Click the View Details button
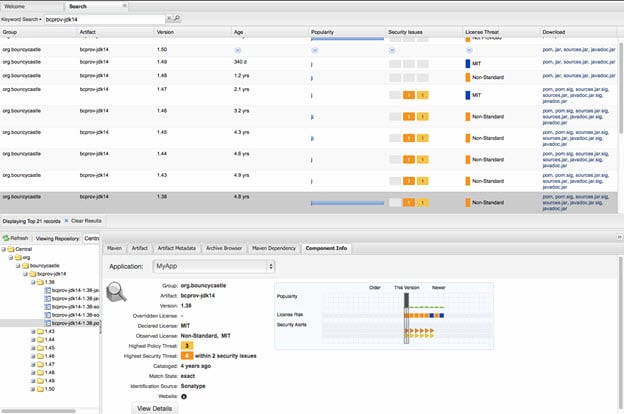 point(157,409)
